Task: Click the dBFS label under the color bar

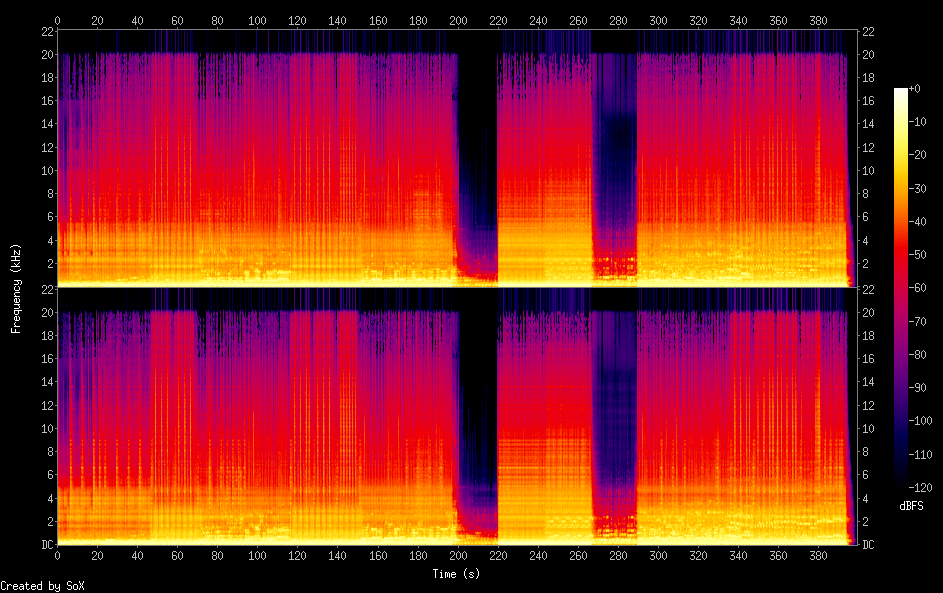Action: tap(911, 506)
